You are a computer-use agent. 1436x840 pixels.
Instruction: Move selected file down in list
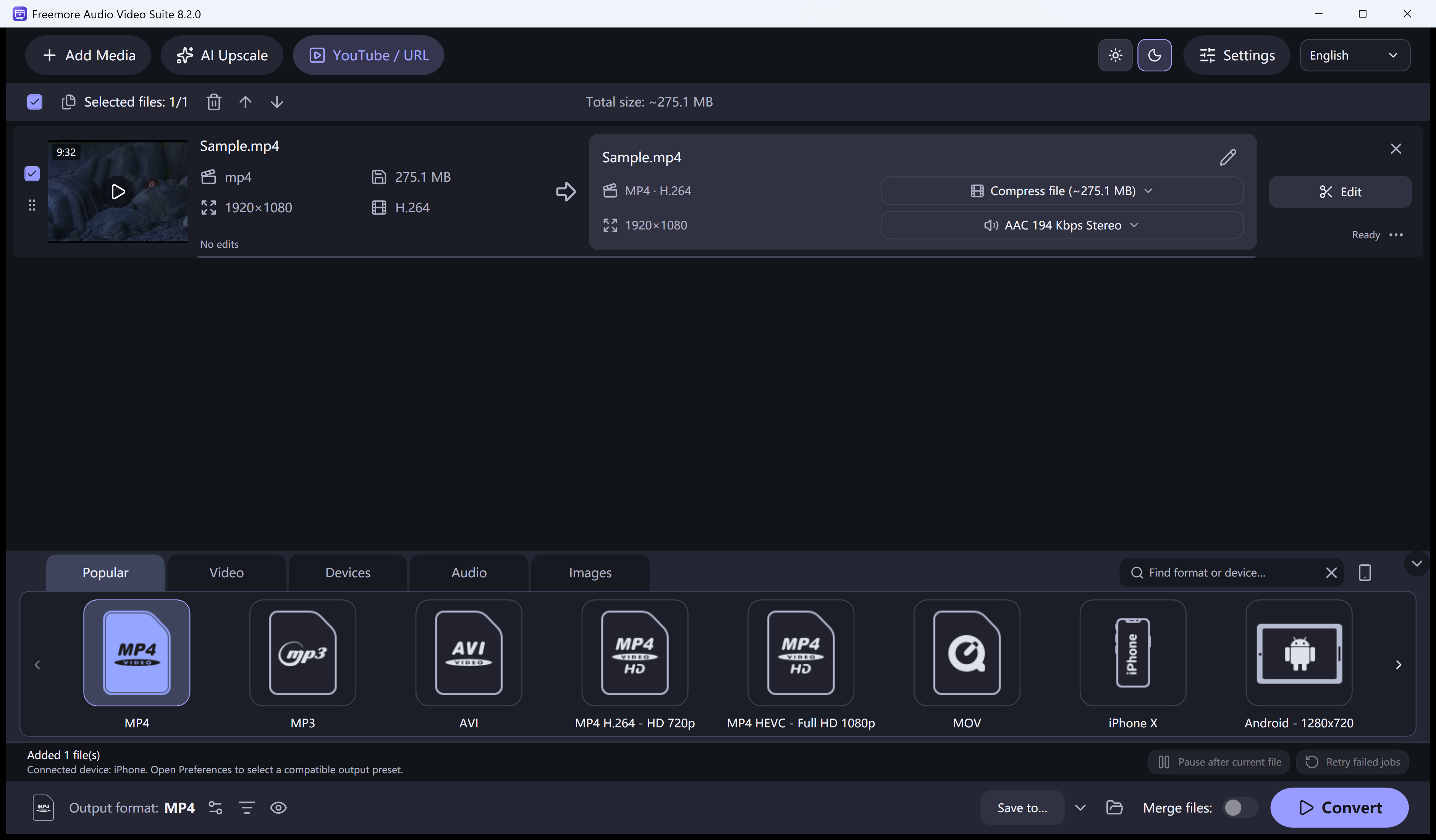277,102
